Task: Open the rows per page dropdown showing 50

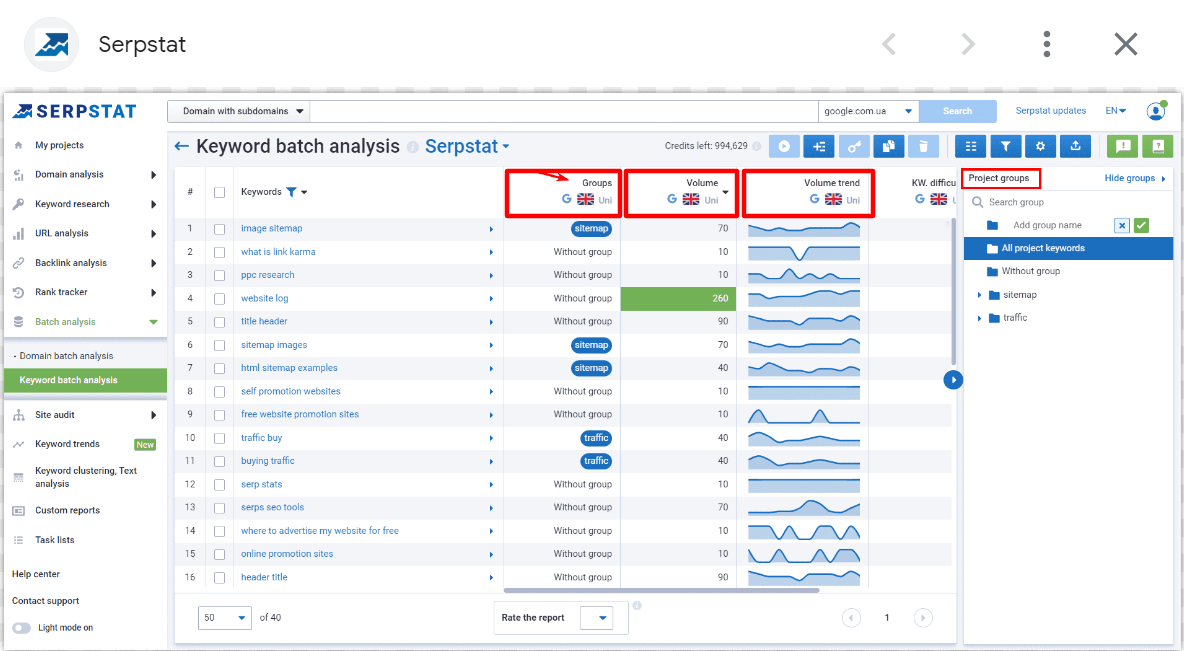Action: [225, 618]
